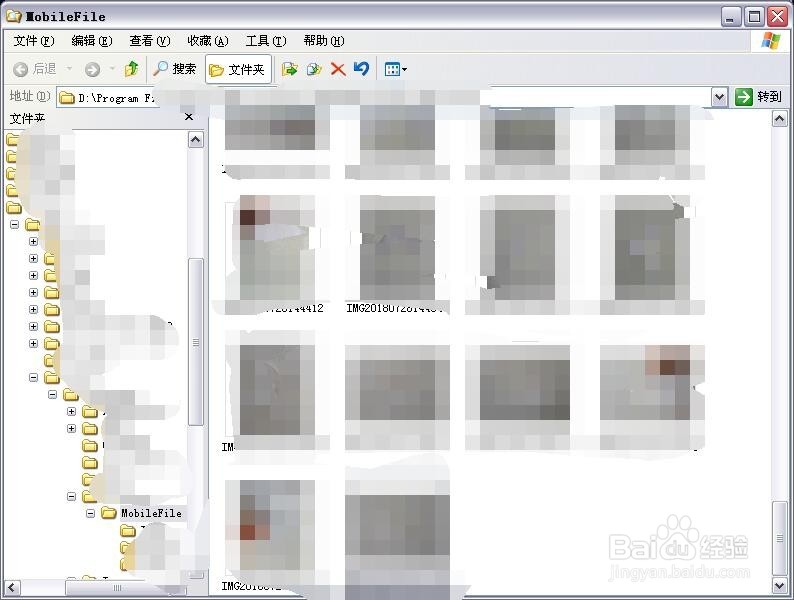Click the Back navigation arrow icon
The width and height of the screenshot is (794, 600).
coord(20,69)
